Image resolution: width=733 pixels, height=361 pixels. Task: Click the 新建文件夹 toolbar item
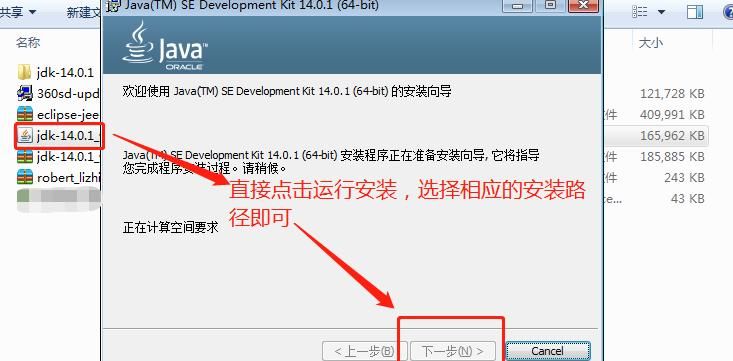click(x=83, y=13)
